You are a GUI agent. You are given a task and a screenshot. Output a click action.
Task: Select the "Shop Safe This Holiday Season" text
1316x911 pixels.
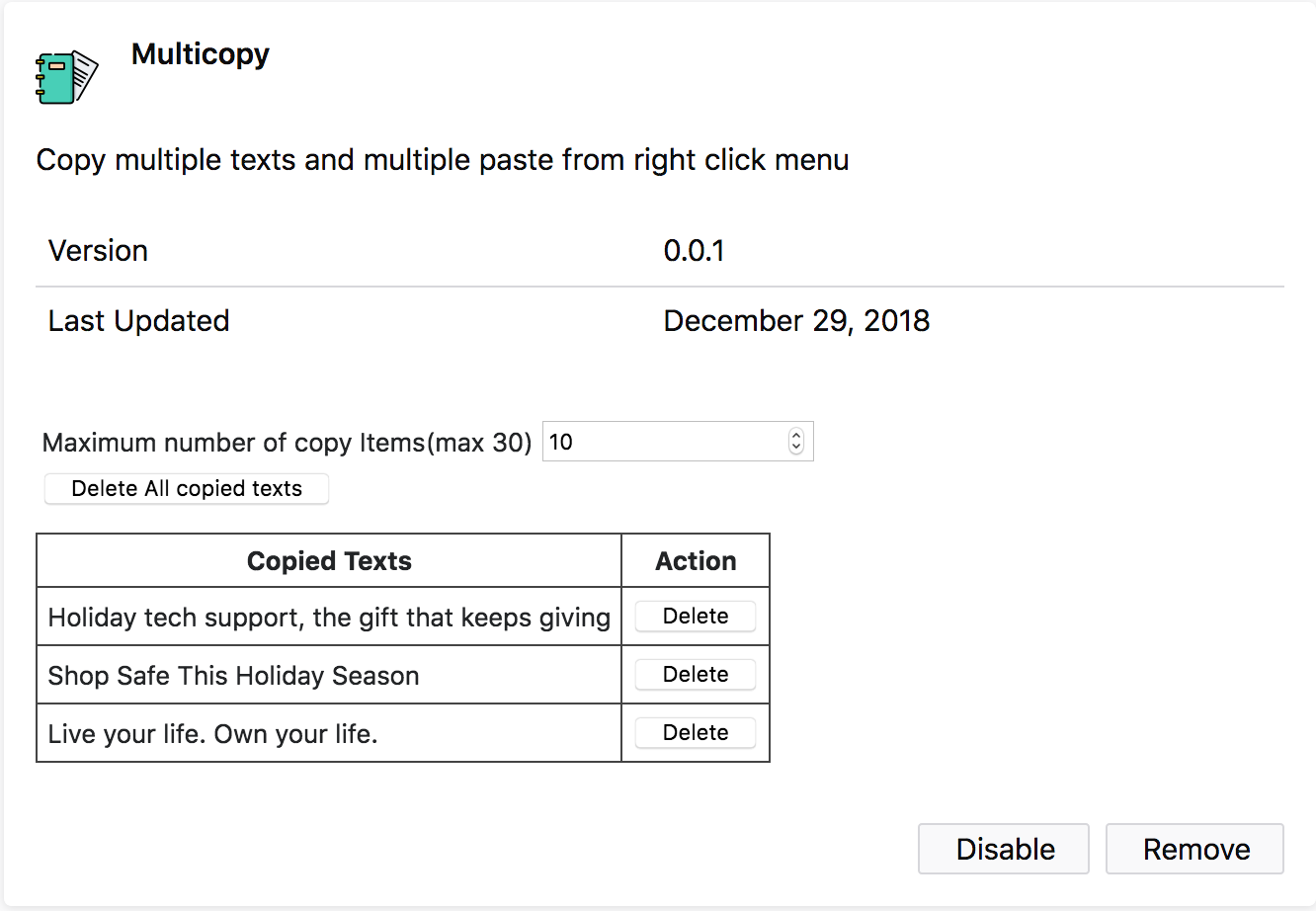pos(233,676)
